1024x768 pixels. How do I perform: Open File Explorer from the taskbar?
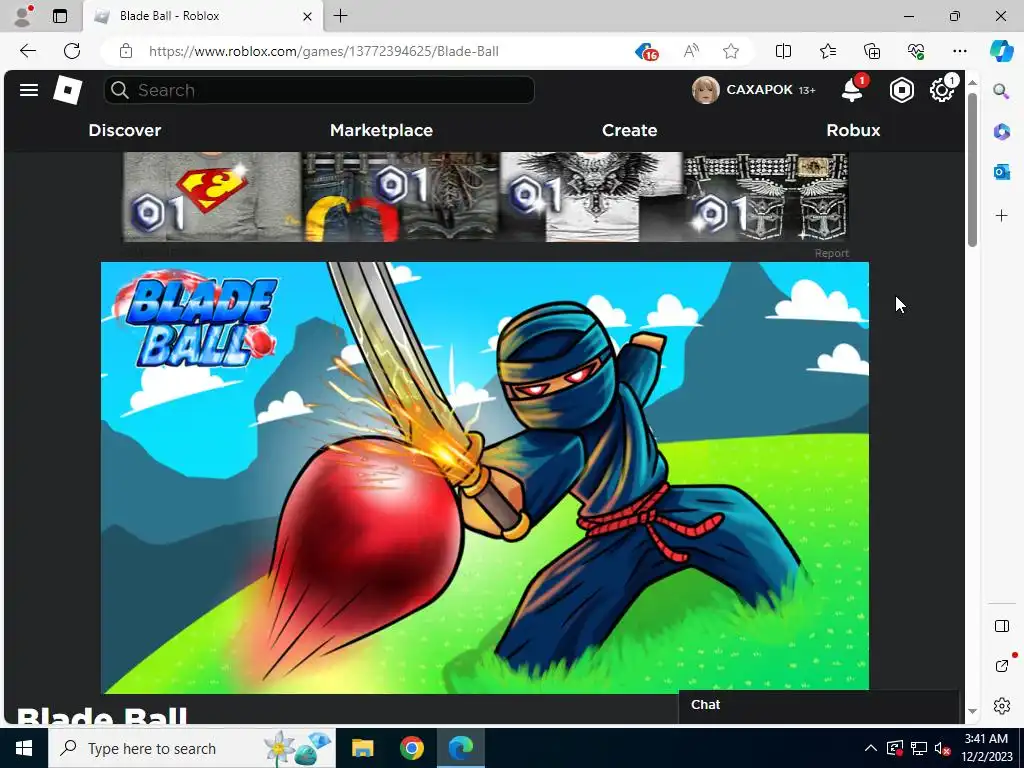point(362,748)
